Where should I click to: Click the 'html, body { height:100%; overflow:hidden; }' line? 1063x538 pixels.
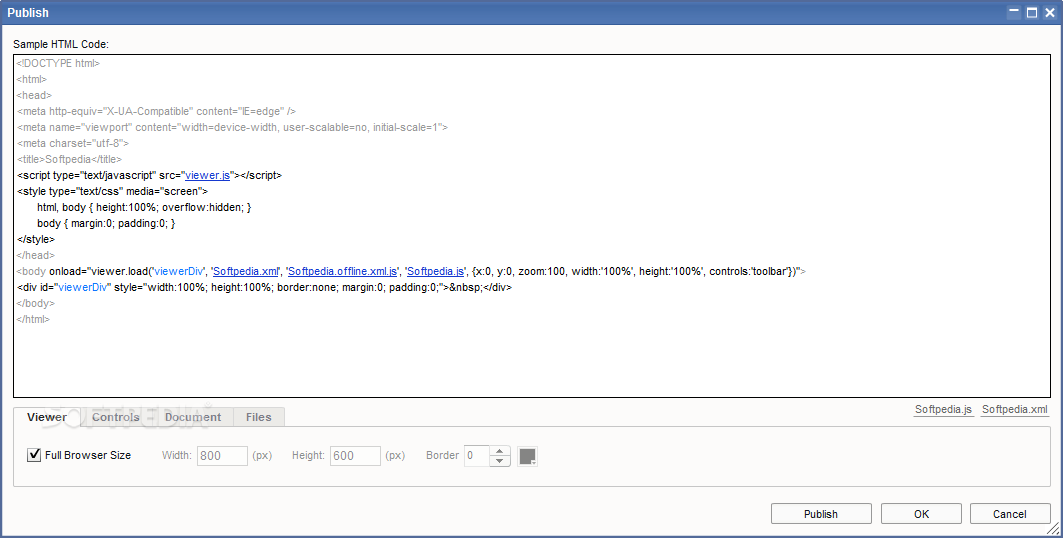(x=144, y=207)
